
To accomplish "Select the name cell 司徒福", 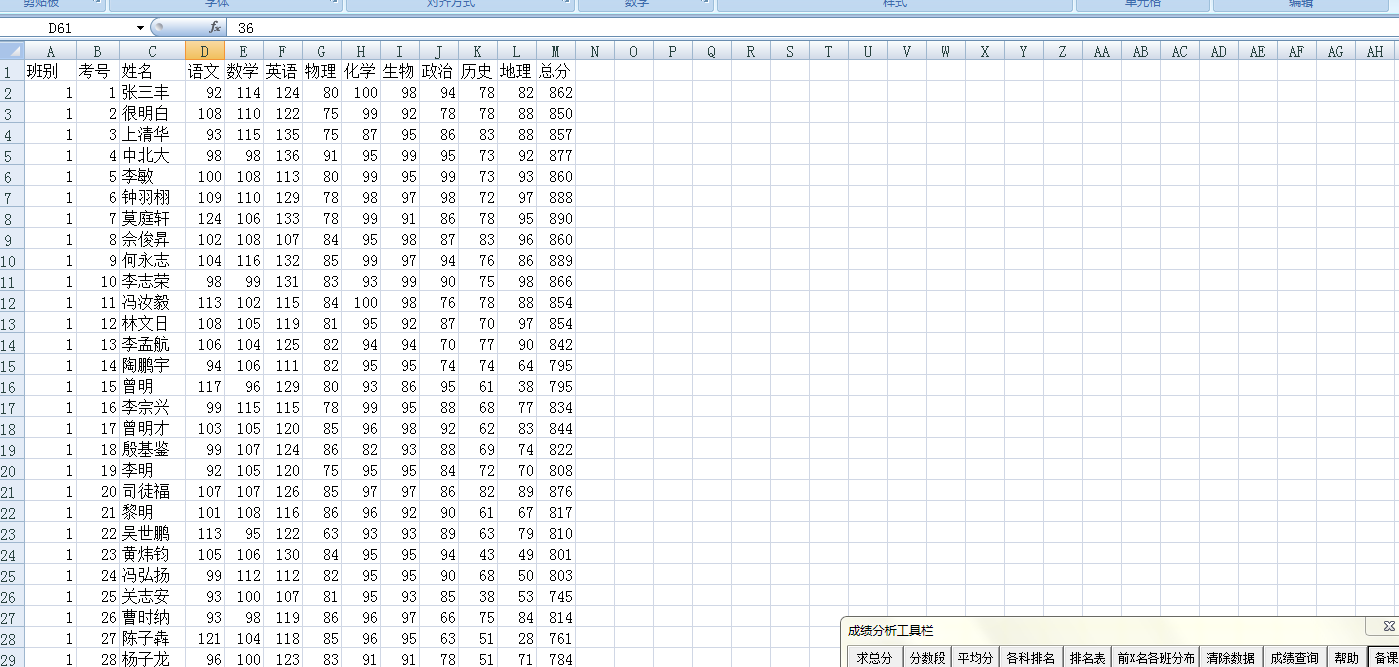I will (152, 491).
